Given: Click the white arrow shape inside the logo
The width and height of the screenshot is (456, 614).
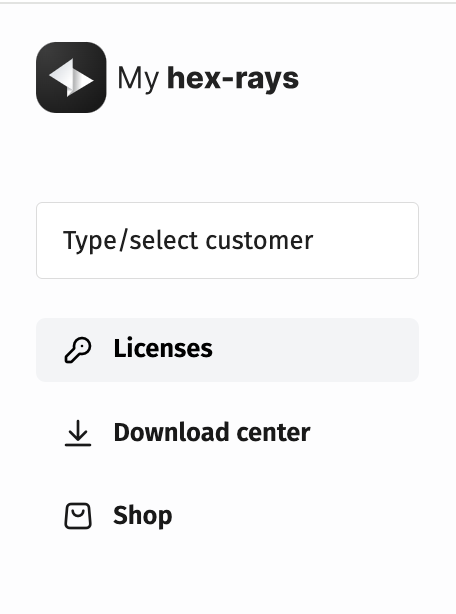Looking at the screenshot, I should click(71, 78).
